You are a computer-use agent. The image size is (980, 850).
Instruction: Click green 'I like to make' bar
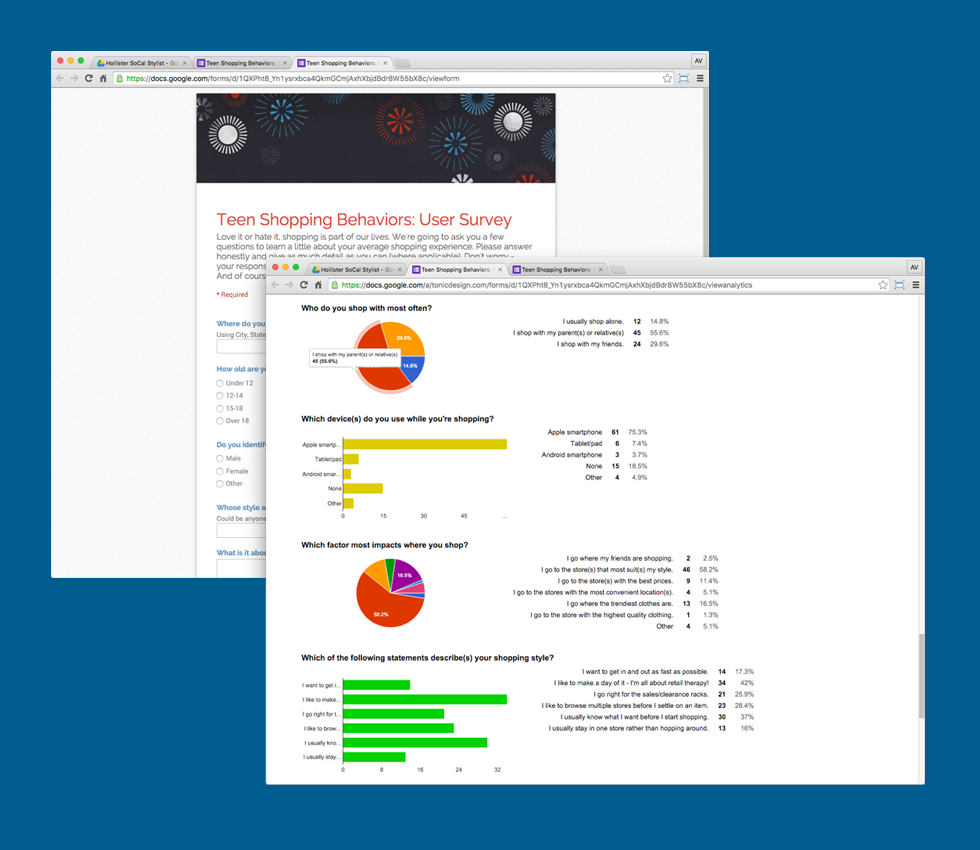tap(425, 699)
